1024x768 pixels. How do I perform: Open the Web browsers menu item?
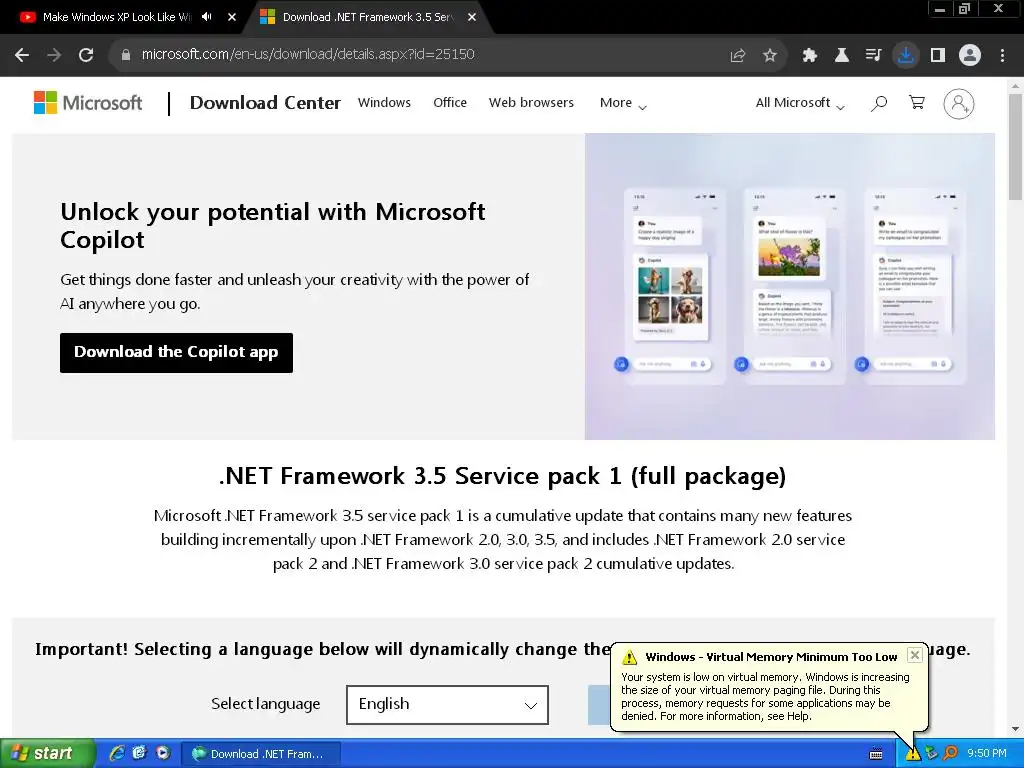531,103
